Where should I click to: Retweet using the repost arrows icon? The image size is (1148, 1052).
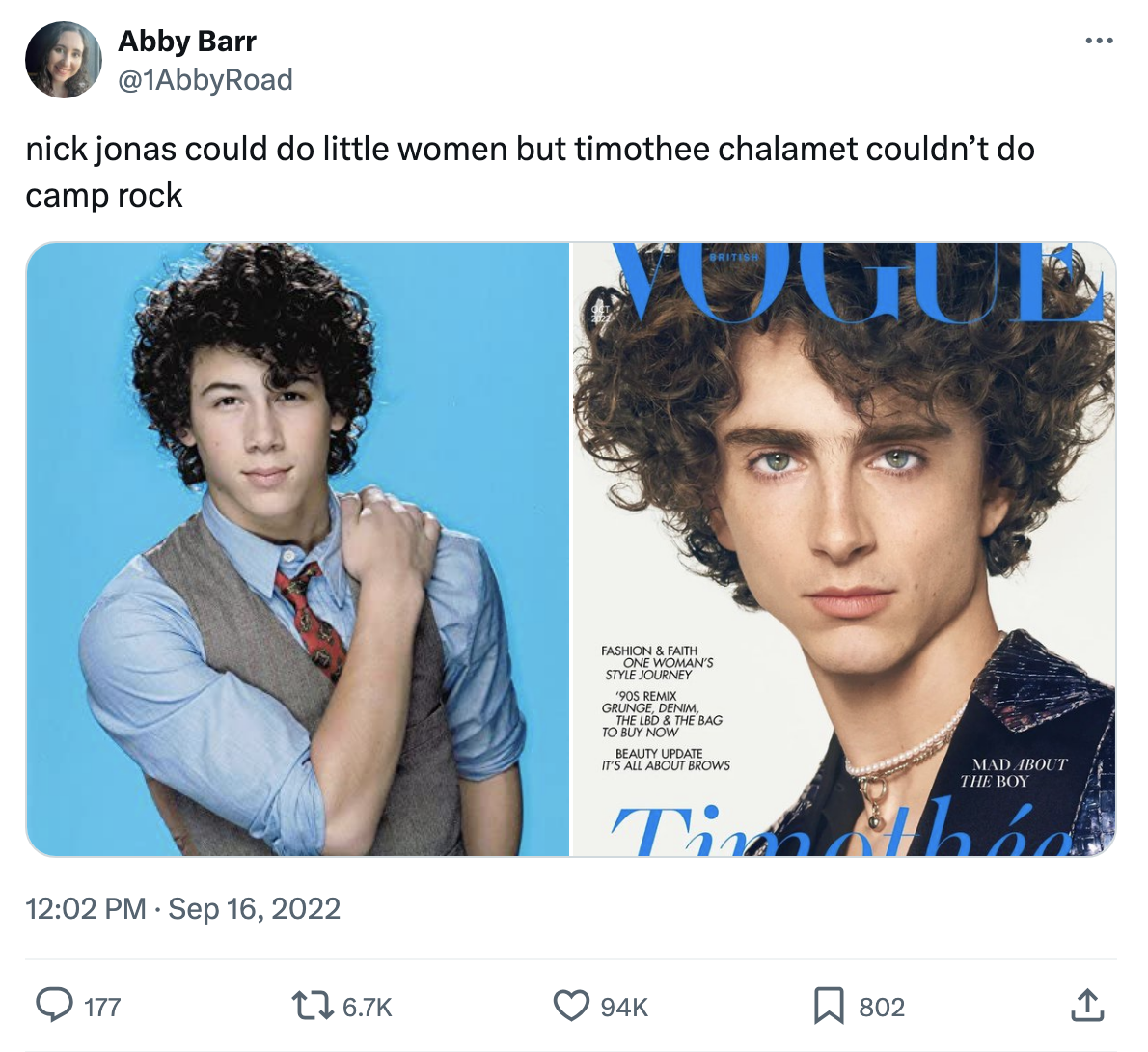312,1006
